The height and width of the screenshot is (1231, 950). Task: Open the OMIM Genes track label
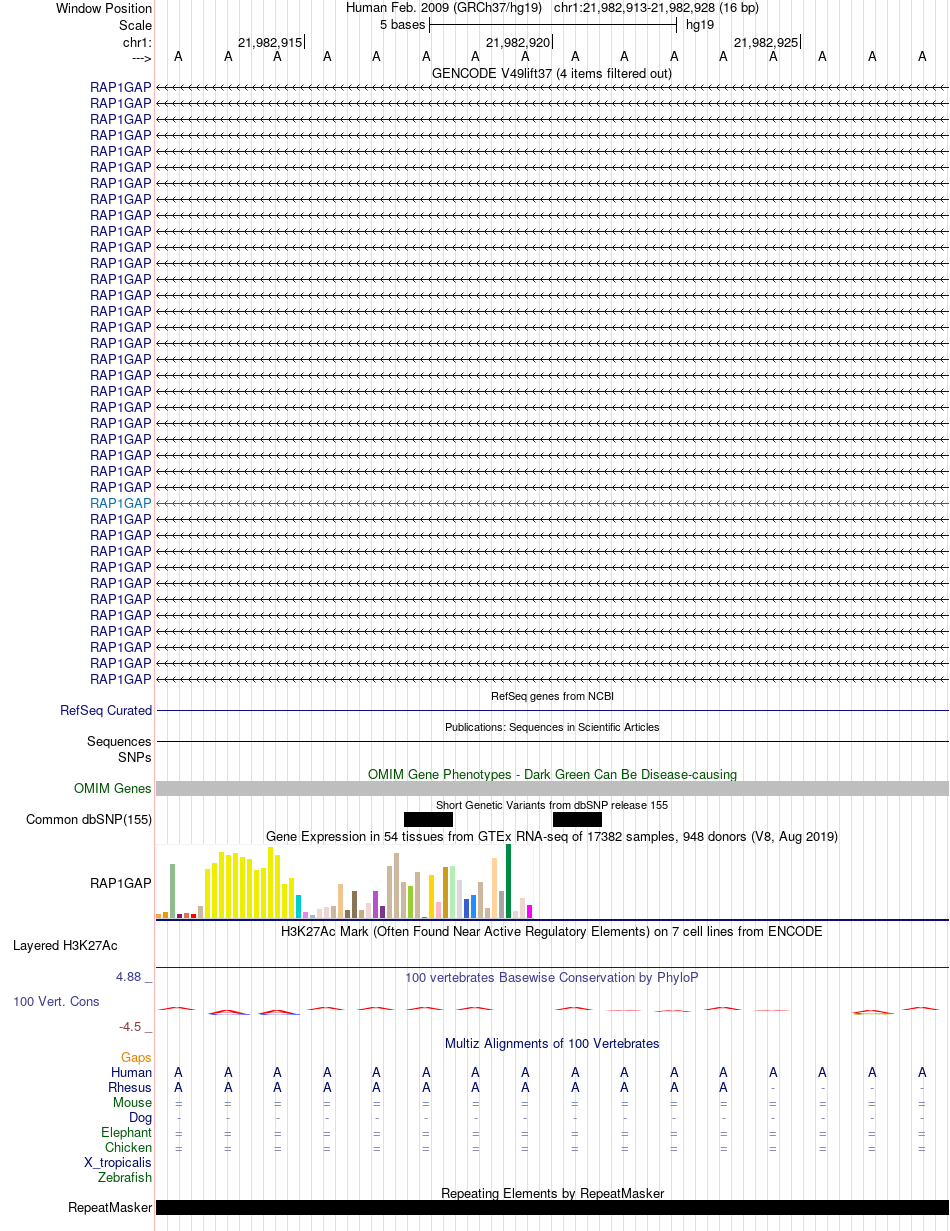[113, 789]
